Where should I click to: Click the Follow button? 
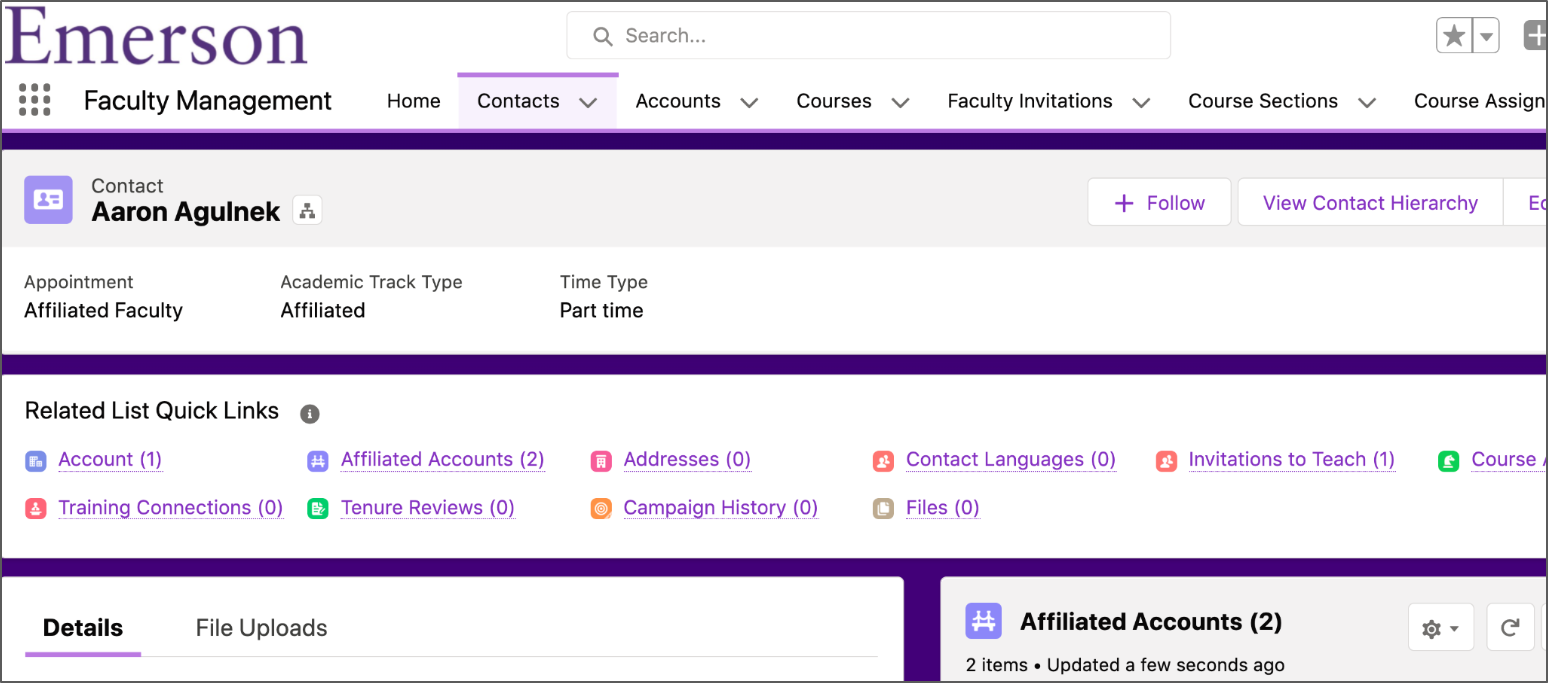1159,203
